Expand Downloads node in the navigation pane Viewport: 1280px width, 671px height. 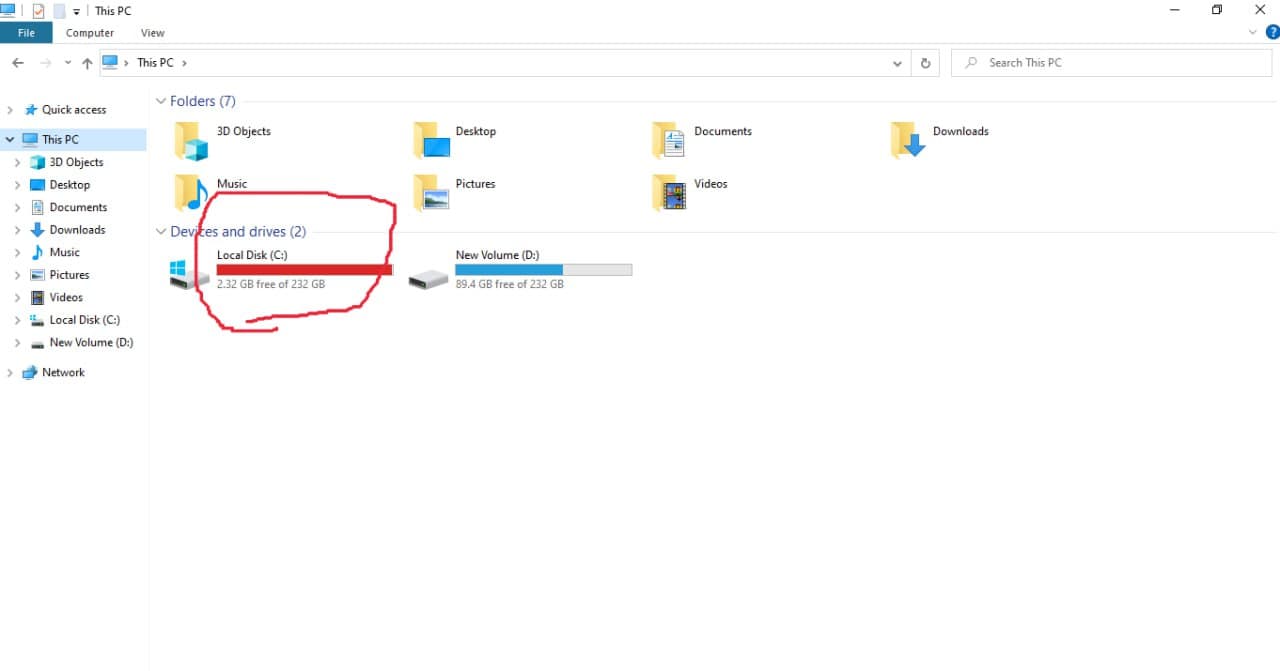(x=18, y=230)
